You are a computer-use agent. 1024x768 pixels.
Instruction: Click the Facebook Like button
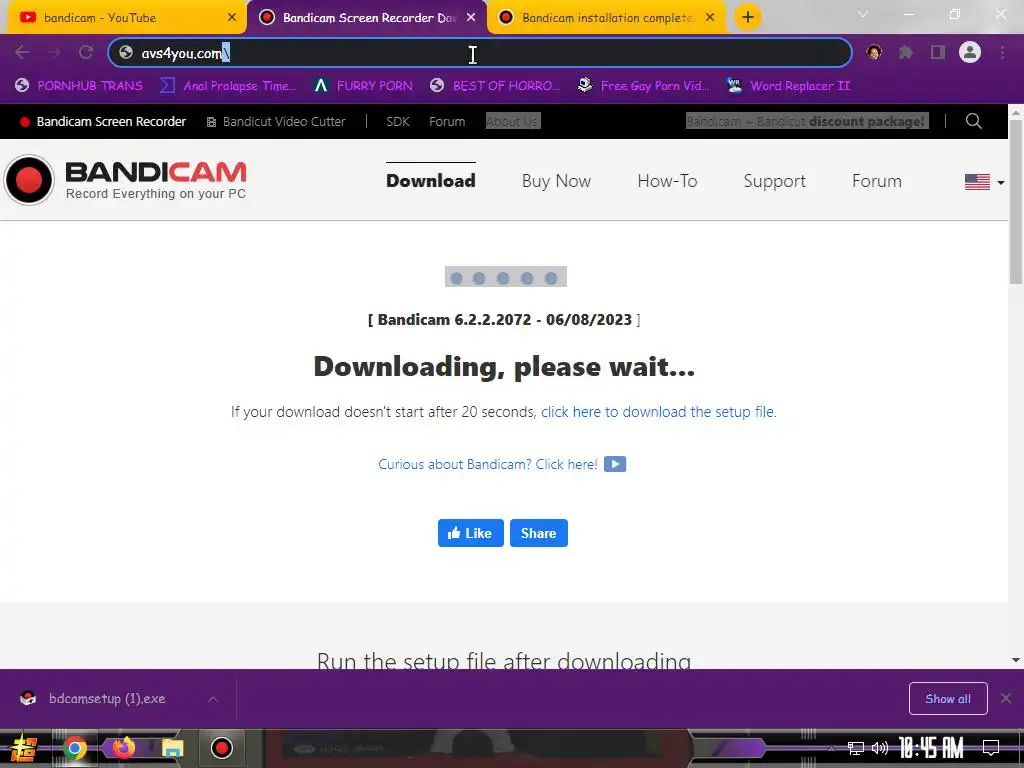pyautogui.click(x=470, y=533)
